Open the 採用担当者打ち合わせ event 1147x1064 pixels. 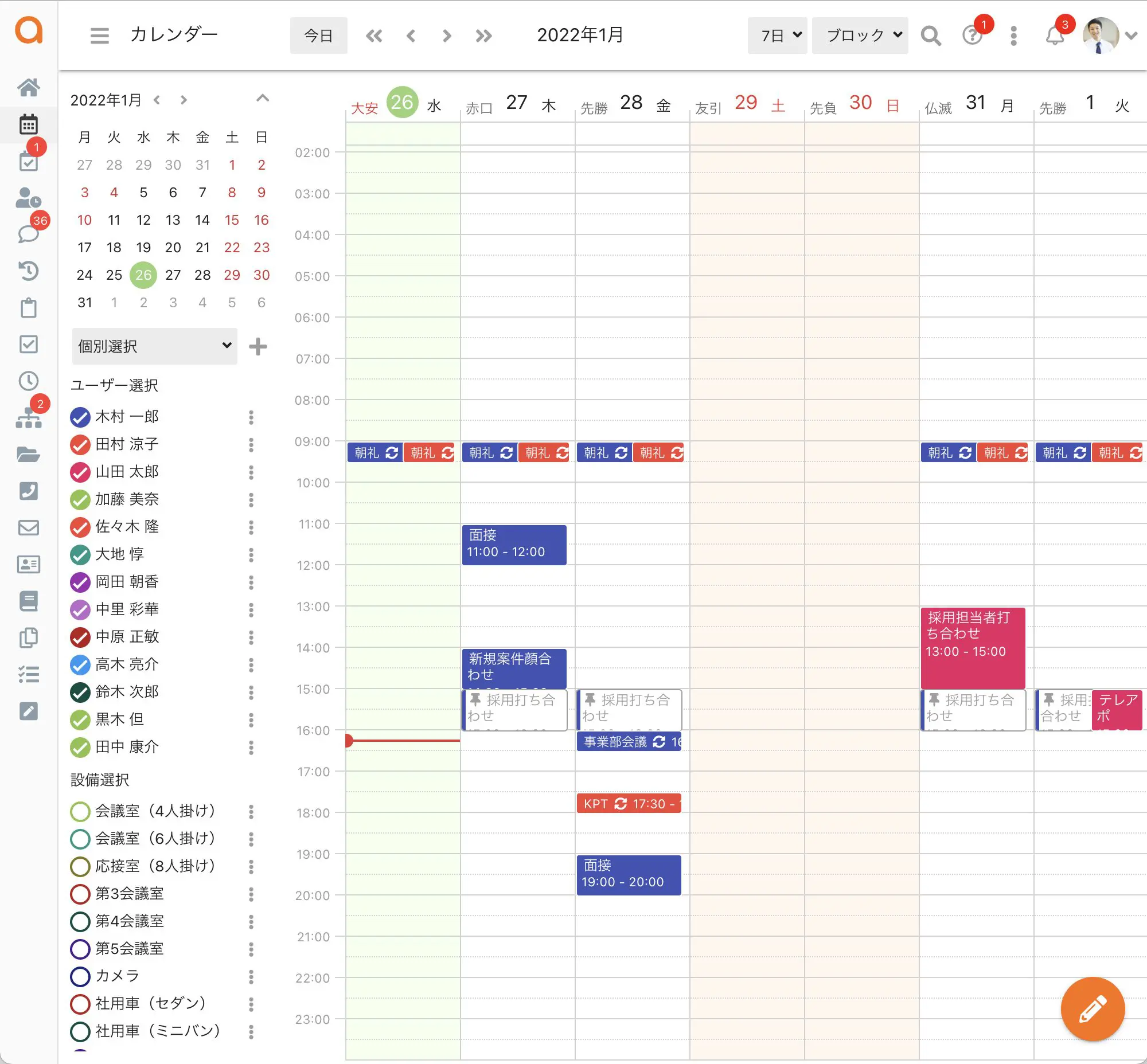(x=973, y=648)
